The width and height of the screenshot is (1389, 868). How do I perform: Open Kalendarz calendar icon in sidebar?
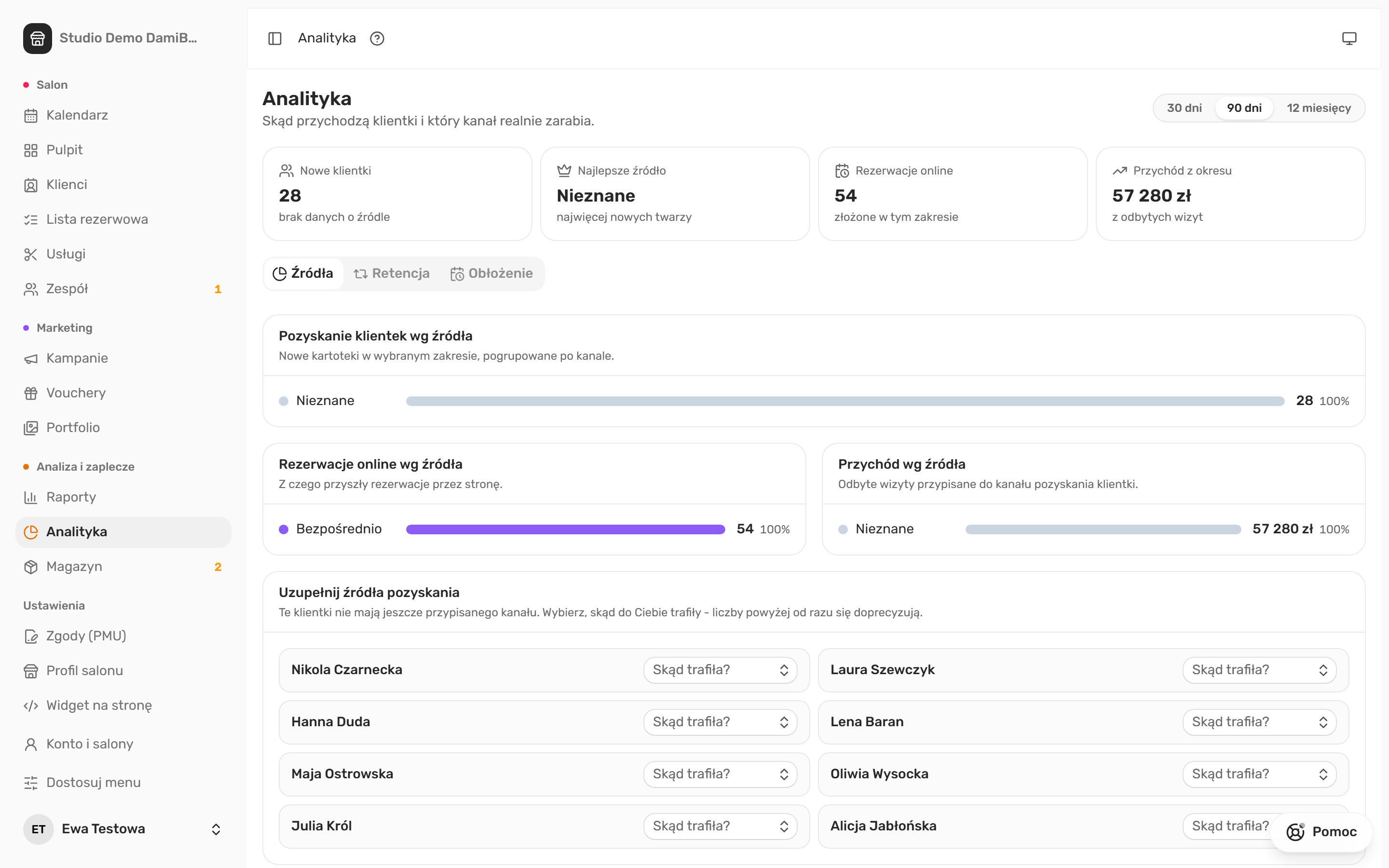pos(31,115)
